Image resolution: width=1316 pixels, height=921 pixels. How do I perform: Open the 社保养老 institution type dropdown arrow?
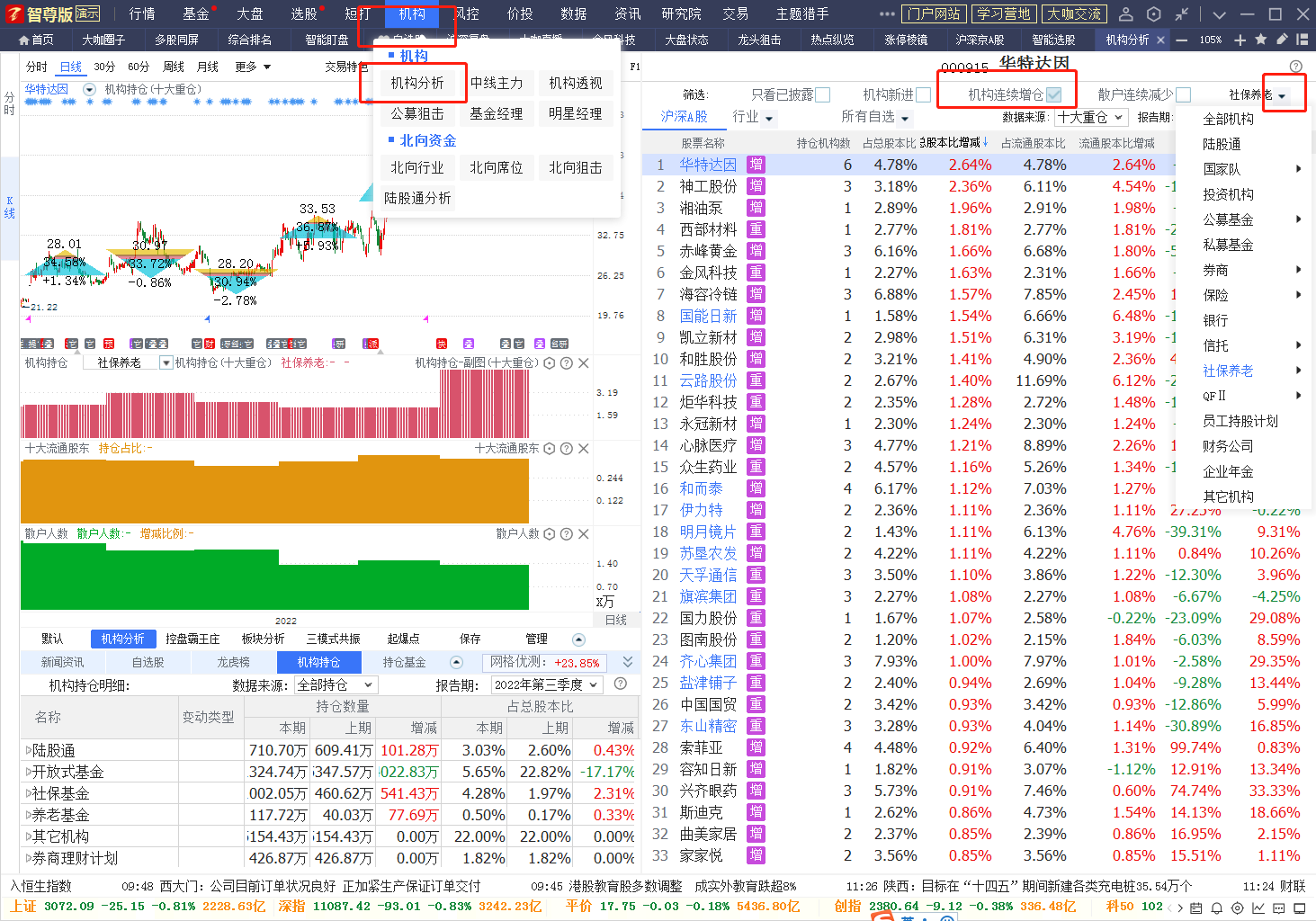coord(1282,95)
